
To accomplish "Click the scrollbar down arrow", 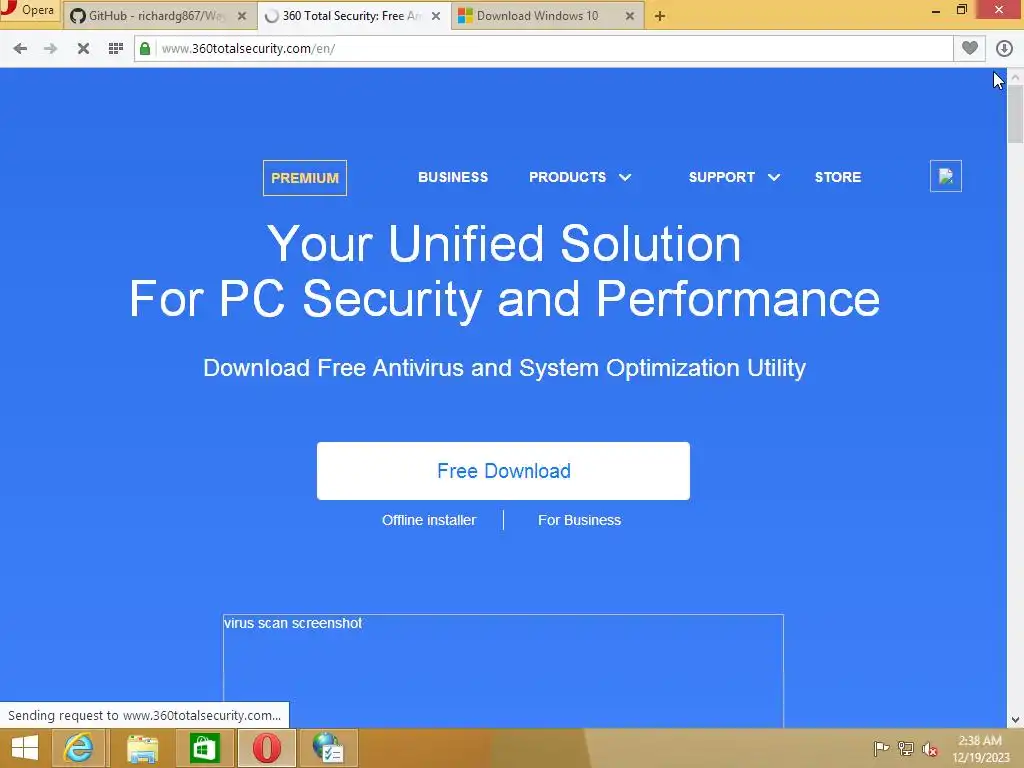I will click(1016, 720).
